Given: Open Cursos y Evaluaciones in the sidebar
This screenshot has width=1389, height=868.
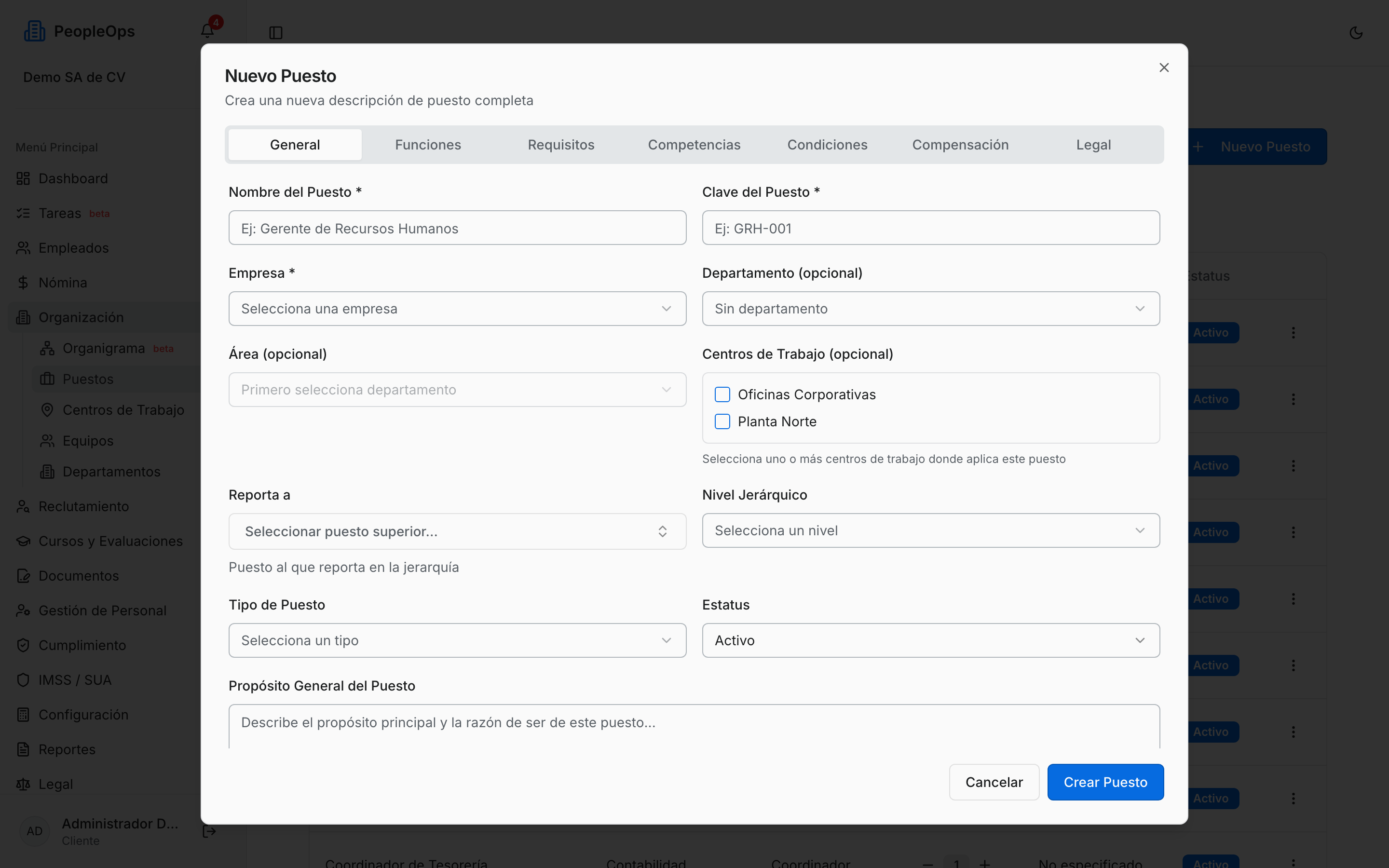Looking at the screenshot, I should click(110, 541).
